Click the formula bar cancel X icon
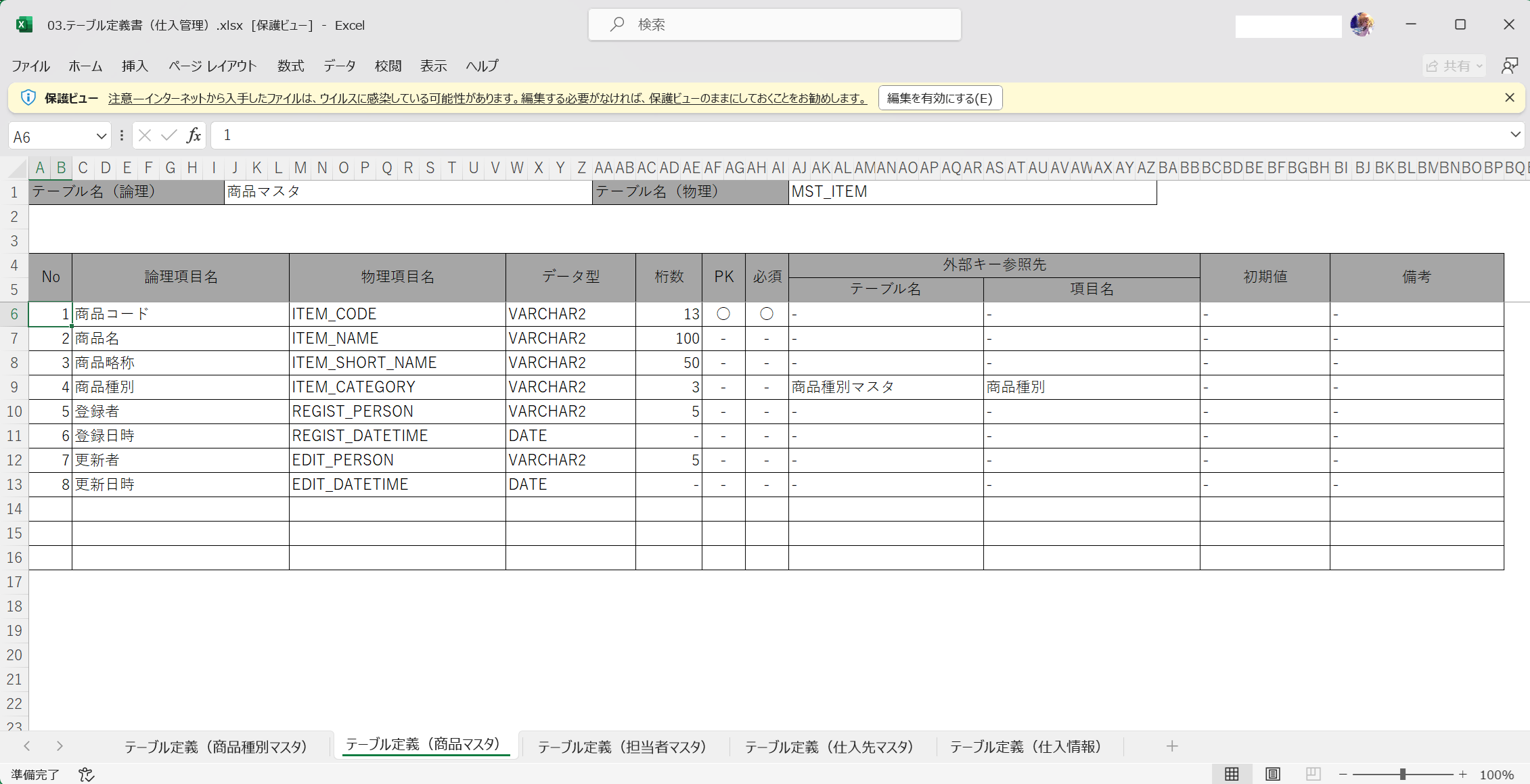 [x=145, y=135]
